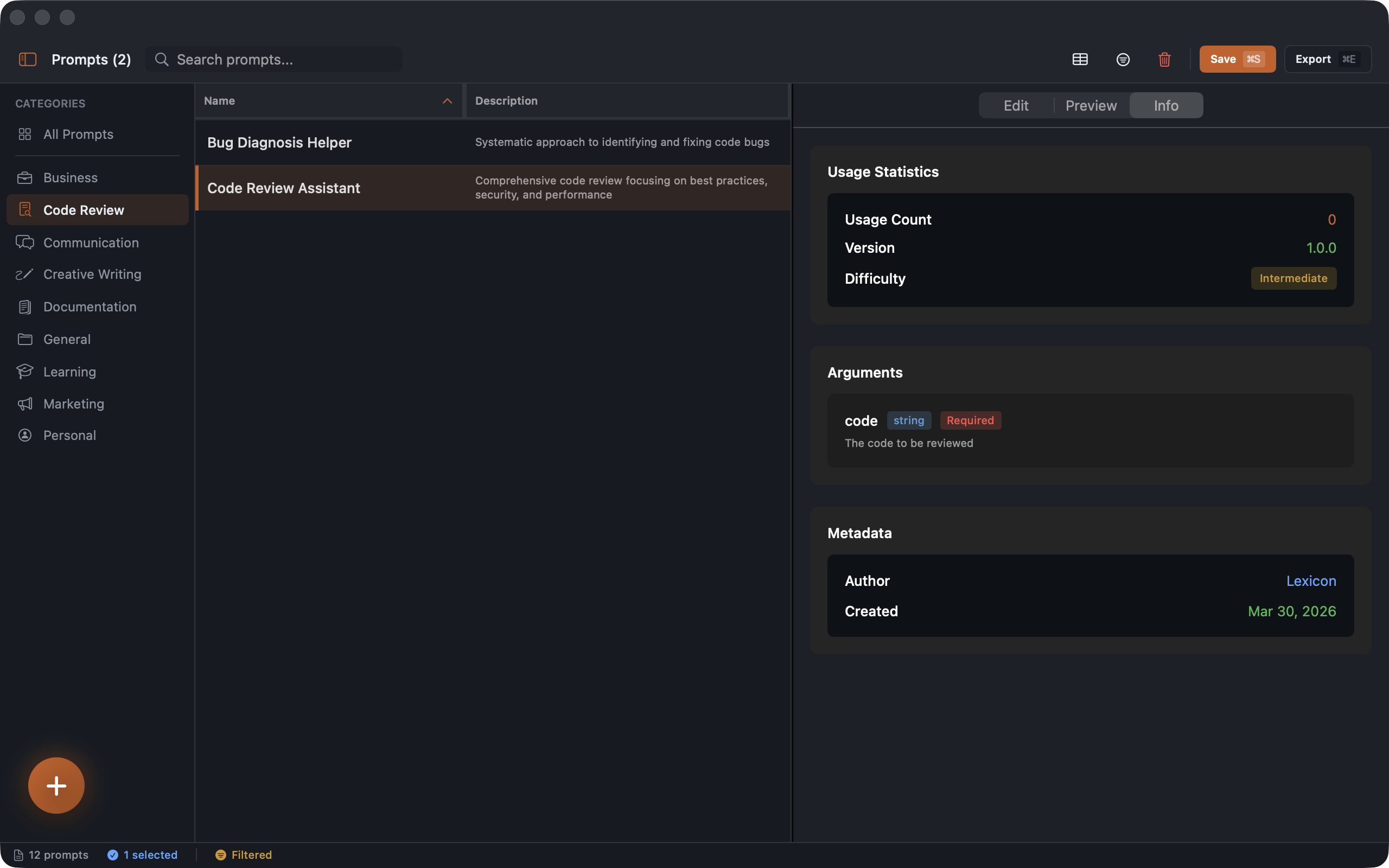Click 'Filtered' label in status bar
This screenshot has width=1389, height=868.
251,855
